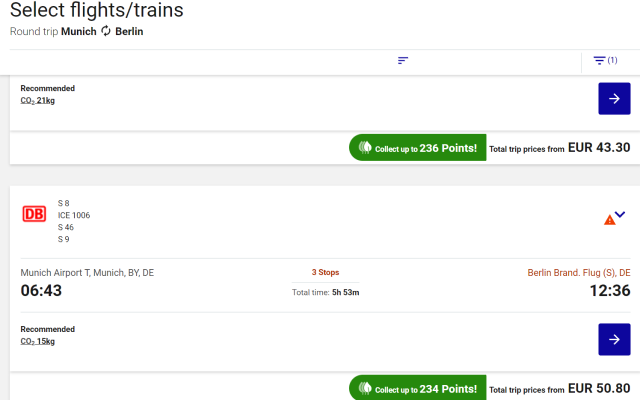640x400 pixels.
Task: Click the round trip arrows icon
Action: pos(106,31)
